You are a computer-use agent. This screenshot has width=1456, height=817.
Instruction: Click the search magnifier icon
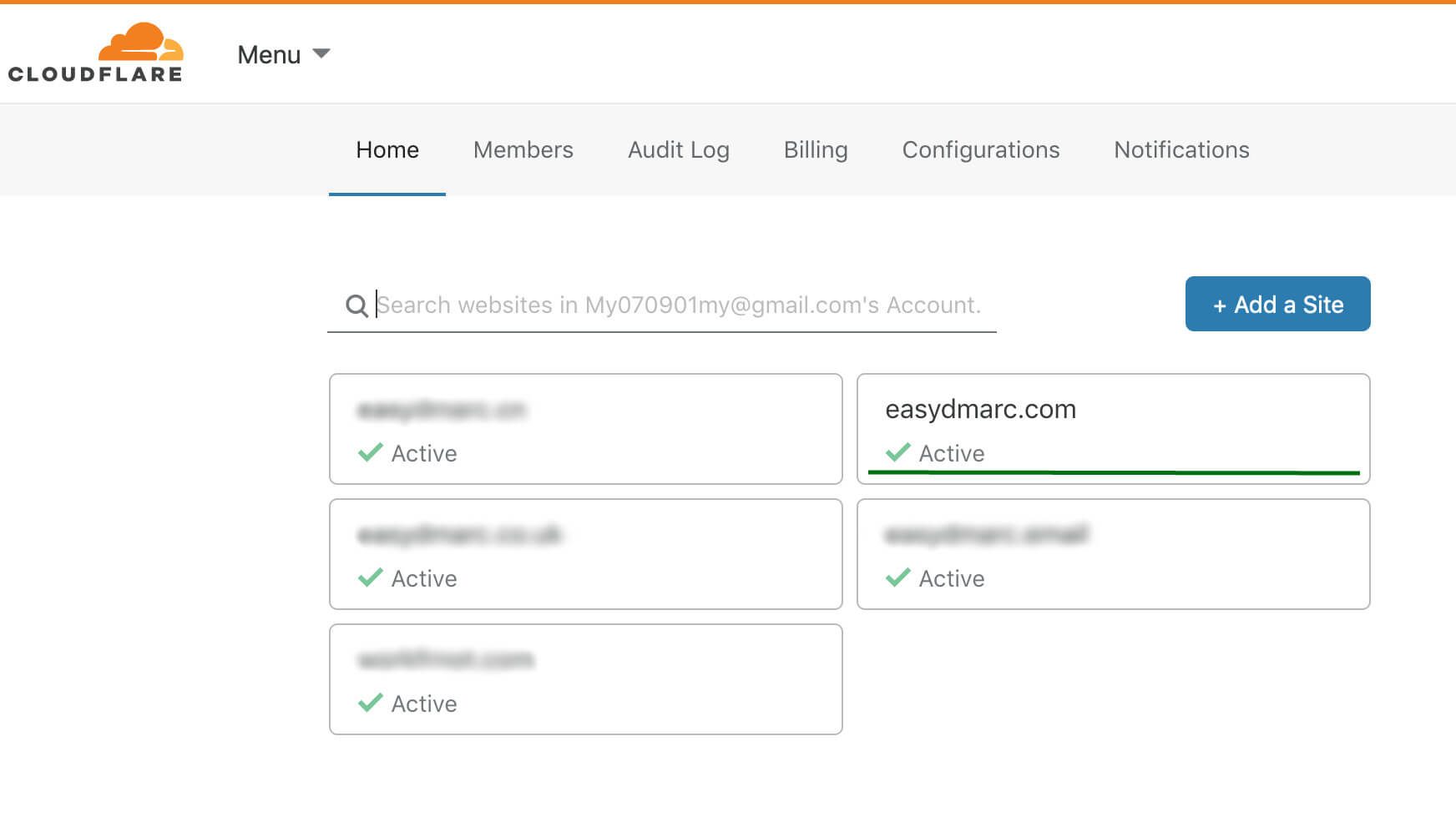click(x=357, y=305)
